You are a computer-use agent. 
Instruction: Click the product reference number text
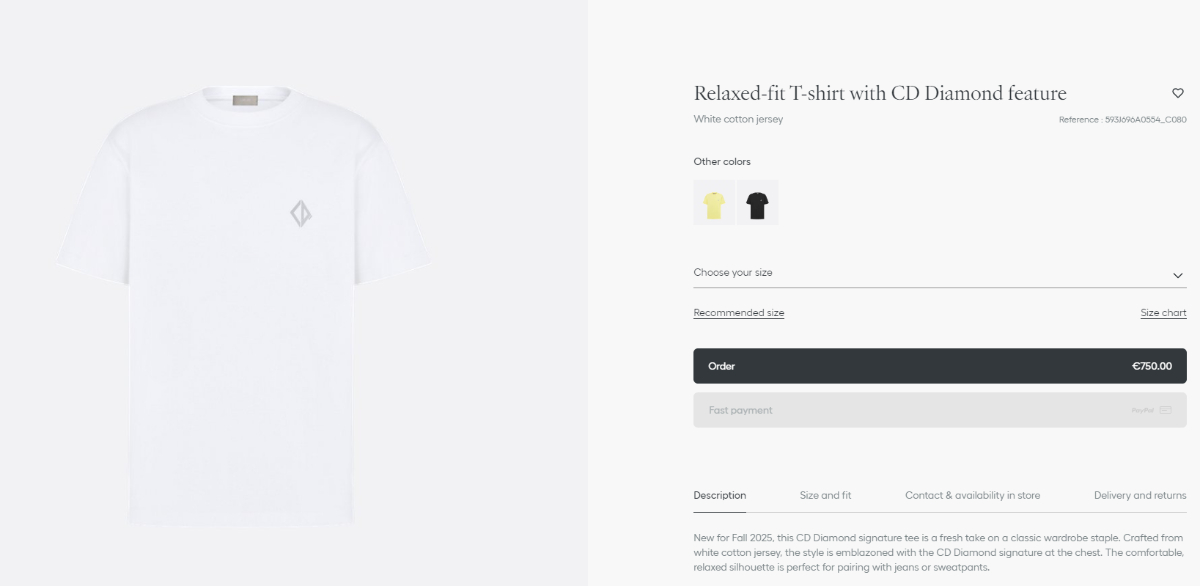1122,120
